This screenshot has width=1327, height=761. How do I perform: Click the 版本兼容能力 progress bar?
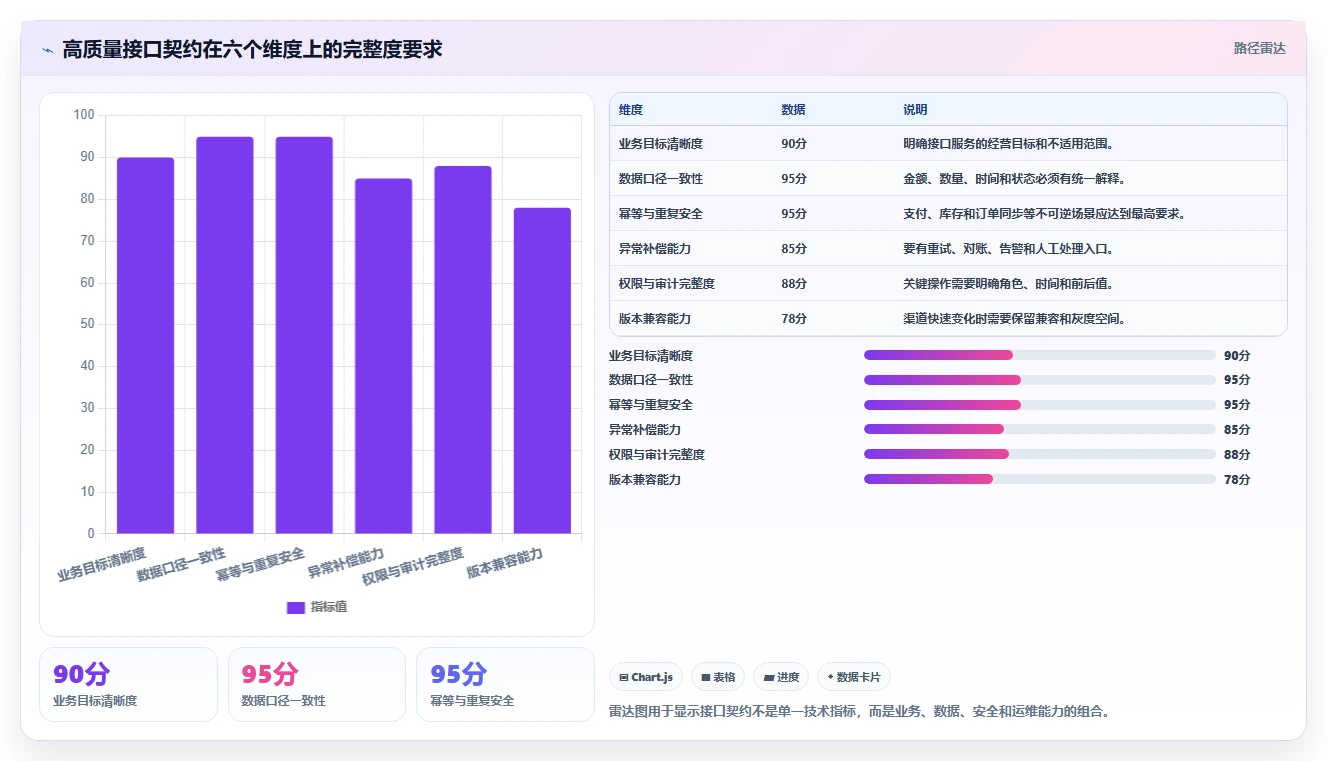point(1040,479)
